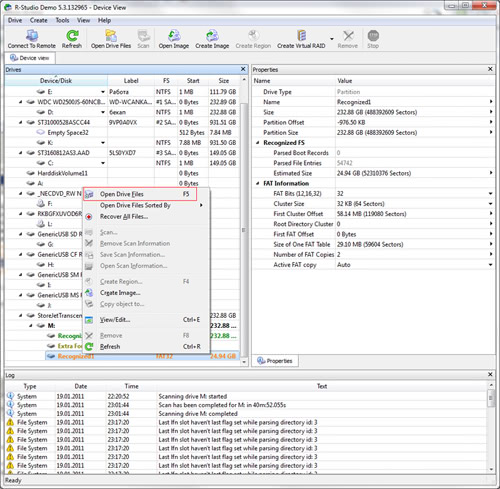Open the FAT Bits value dropdown
The width and height of the screenshot is (500, 489).
pos(491,194)
